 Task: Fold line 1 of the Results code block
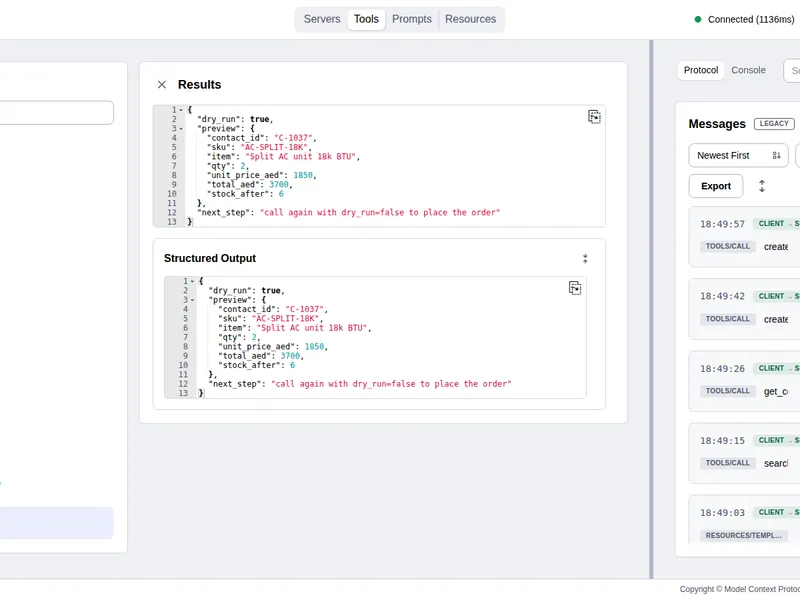coord(181,110)
